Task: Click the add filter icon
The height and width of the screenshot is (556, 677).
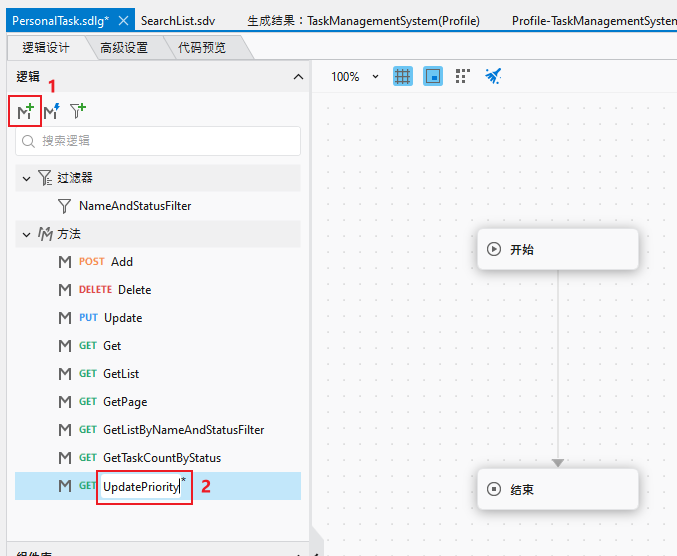Action: pos(77,111)
